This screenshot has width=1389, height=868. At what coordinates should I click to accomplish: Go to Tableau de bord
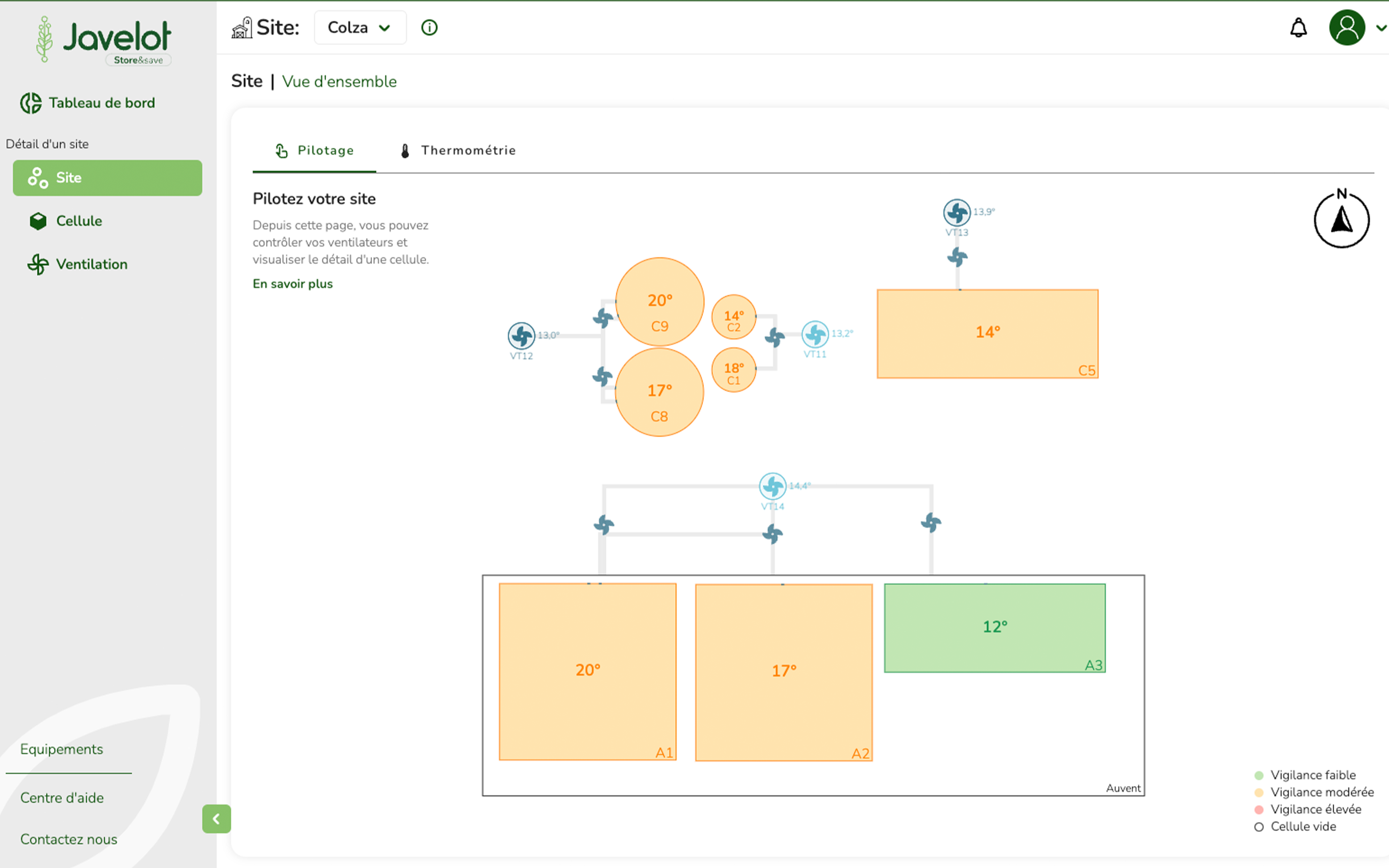pyautogui.click(x=88, y=103)
